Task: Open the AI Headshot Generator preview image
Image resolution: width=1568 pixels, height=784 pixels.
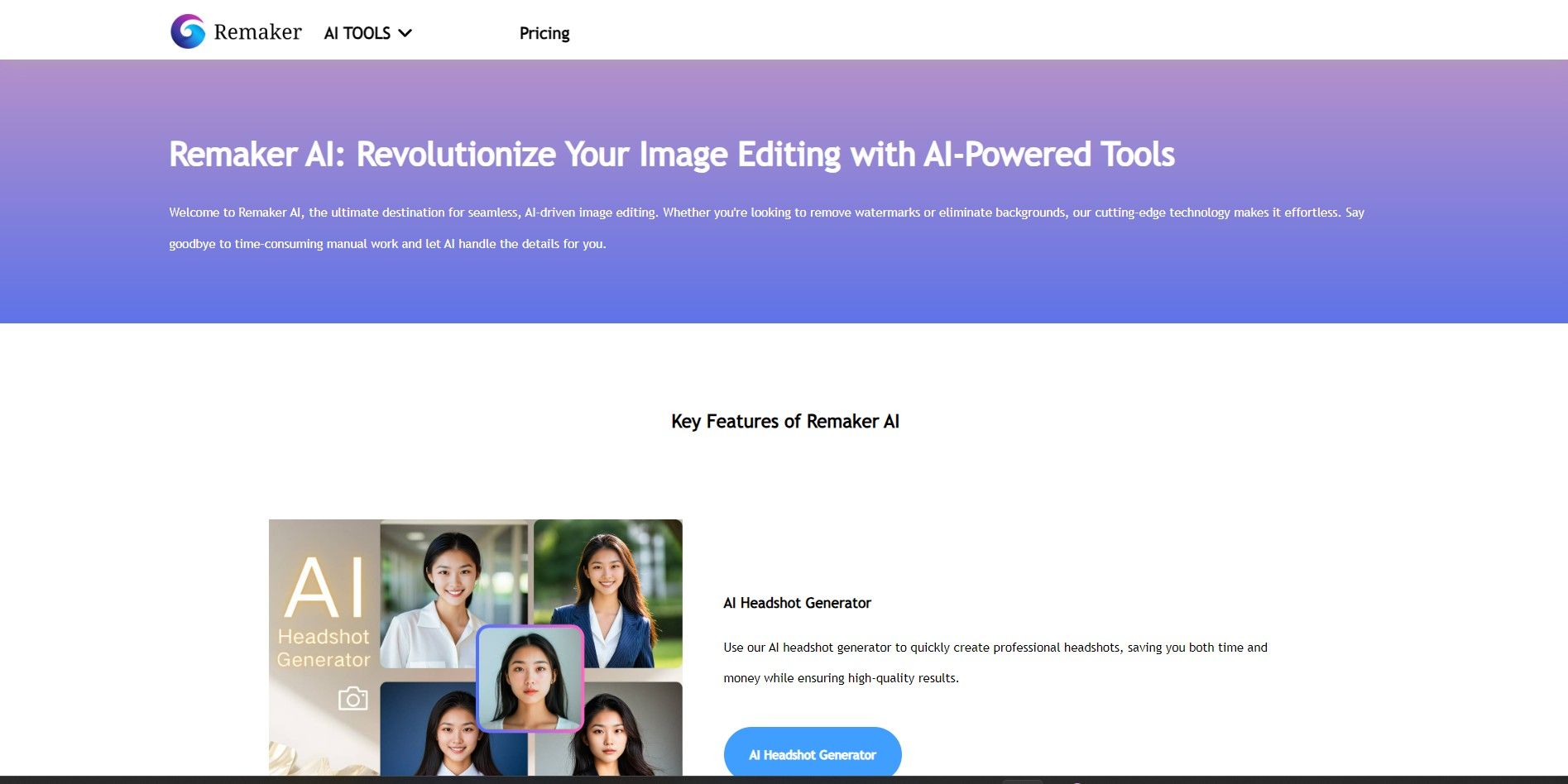Action: tap(476, 648)
